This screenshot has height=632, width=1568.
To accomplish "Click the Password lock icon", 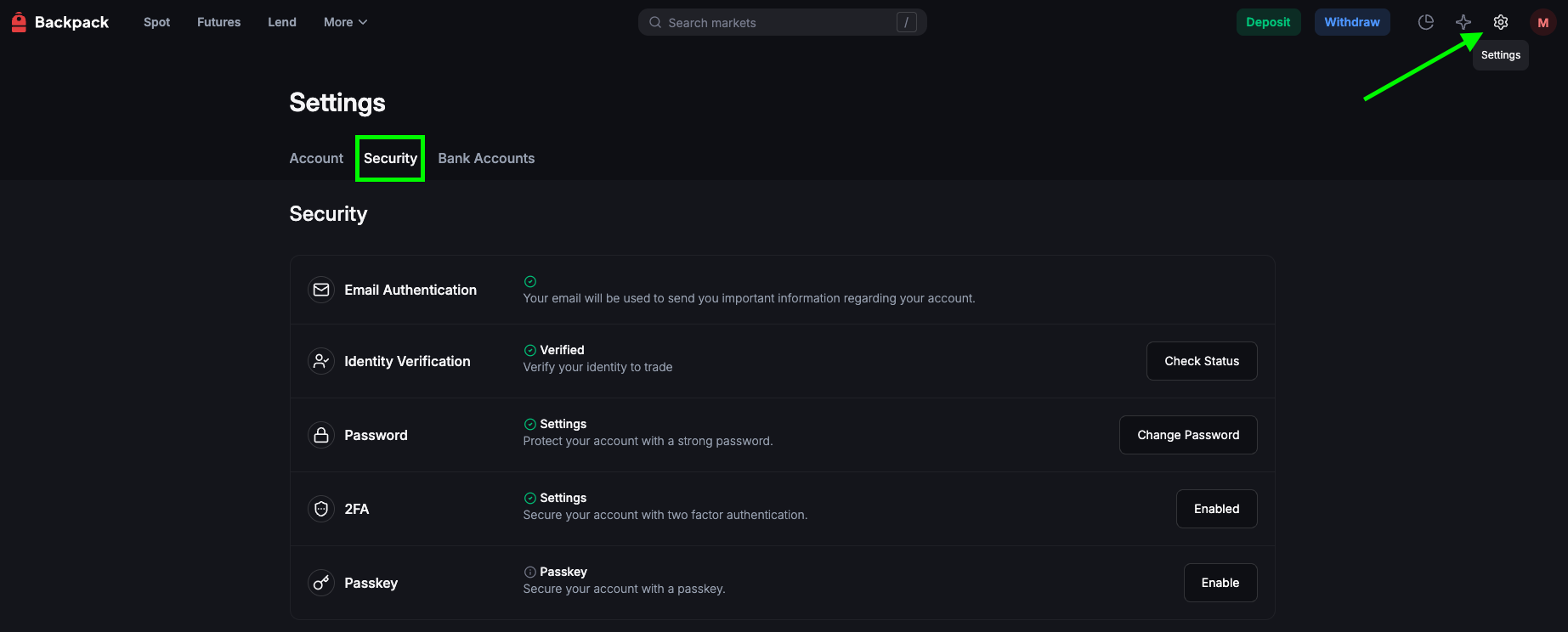I will (x=321, y=435).
